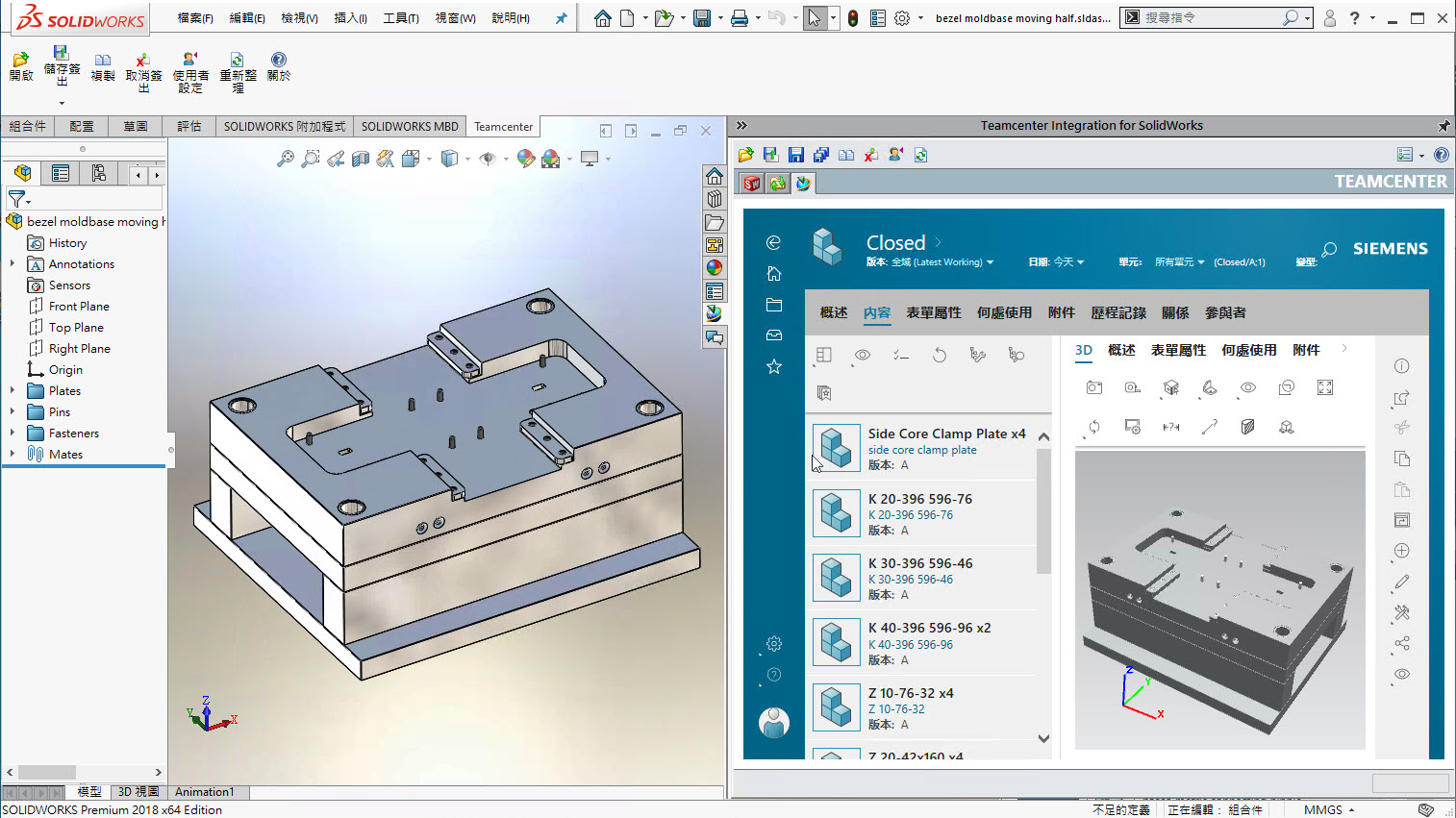This screenshot has width=1456, height=818.
Task: Toggle eye visibility icon in content toolbar
Action: point(863,355)
